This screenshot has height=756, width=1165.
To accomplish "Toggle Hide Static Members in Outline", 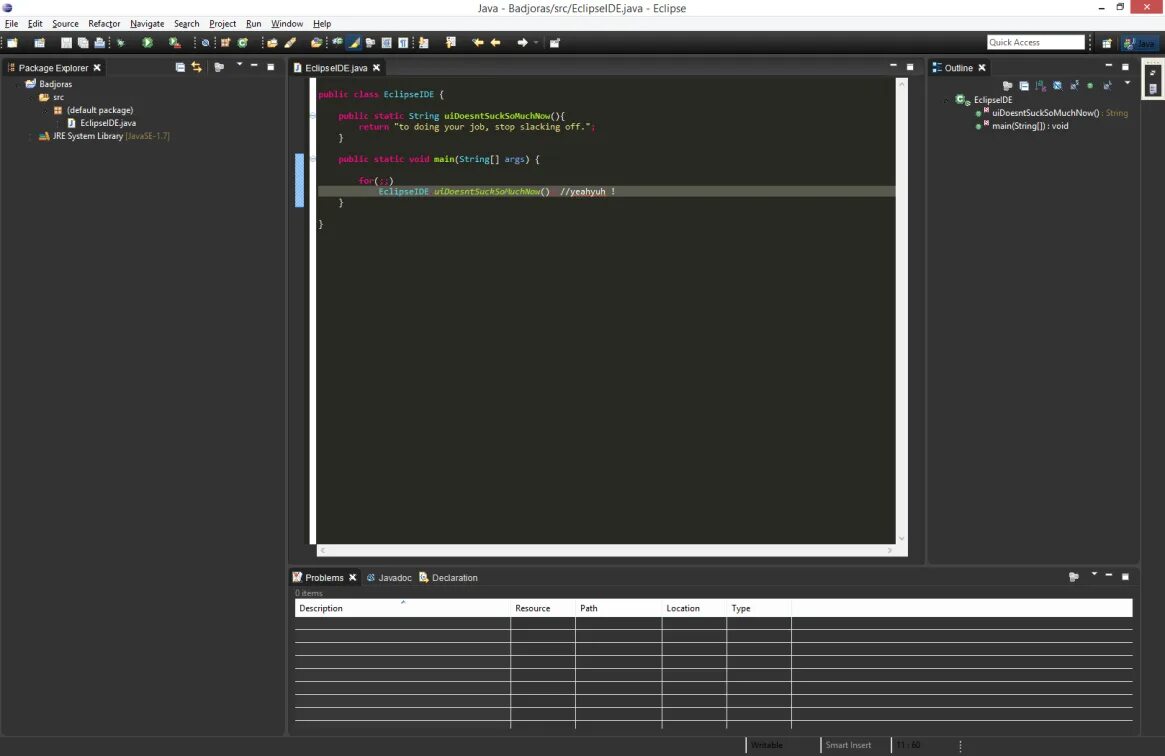I will [x=1074, y=86].
